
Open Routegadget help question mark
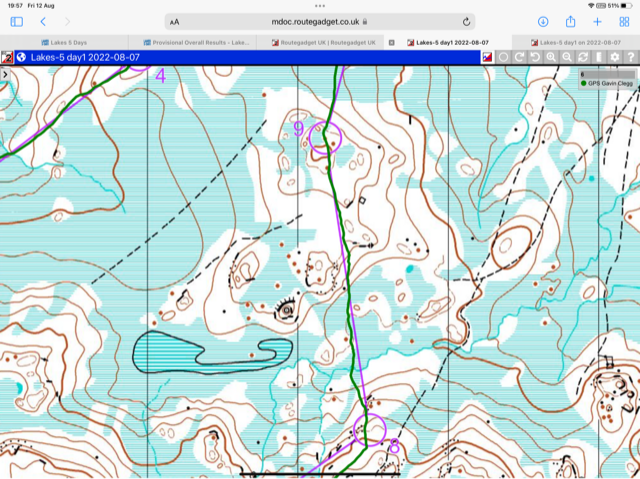(x=630, y=58)
